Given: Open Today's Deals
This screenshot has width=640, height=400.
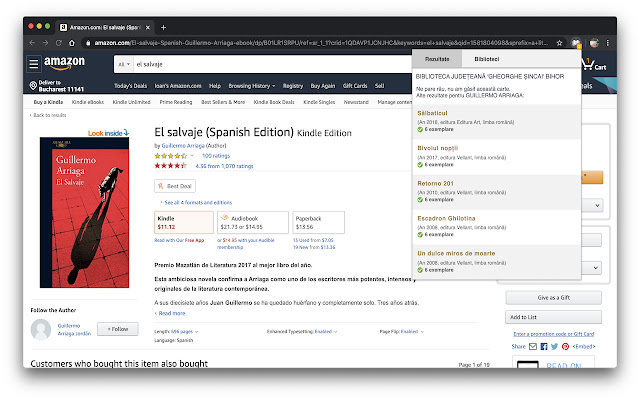Looking at the screenshot, I should (130, 86).
